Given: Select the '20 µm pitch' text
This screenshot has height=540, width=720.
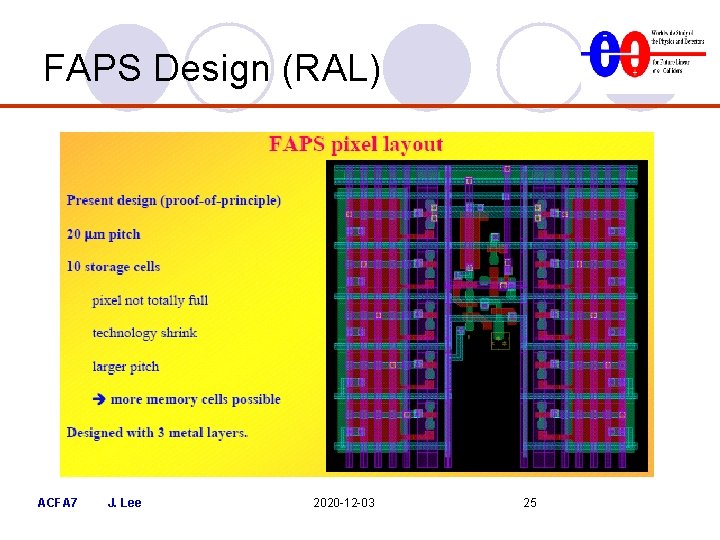Looking at the screenshot, I should point(103,234).
